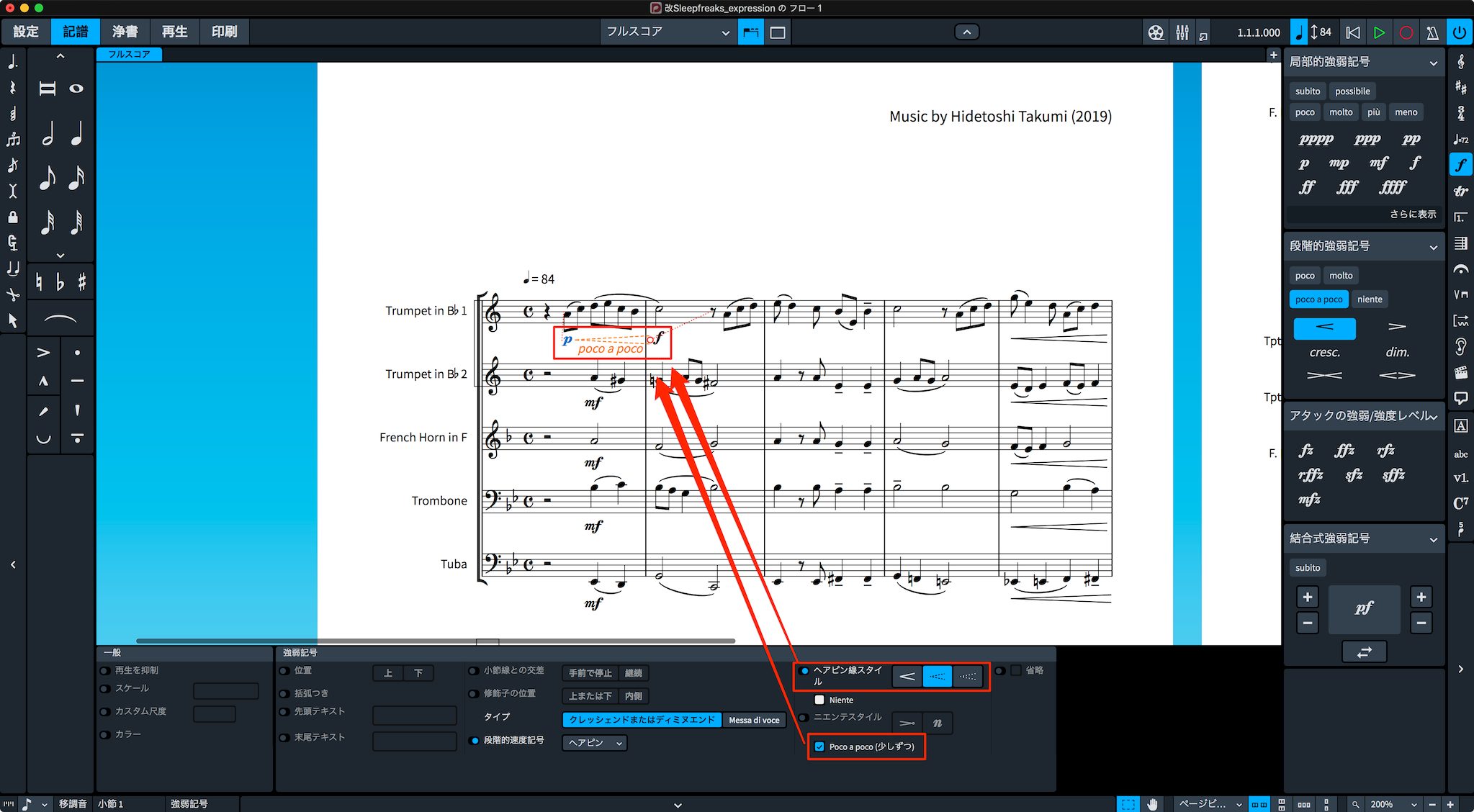Toggle the metronome click
The image size is (1474, 812).
coord(1432,32)
